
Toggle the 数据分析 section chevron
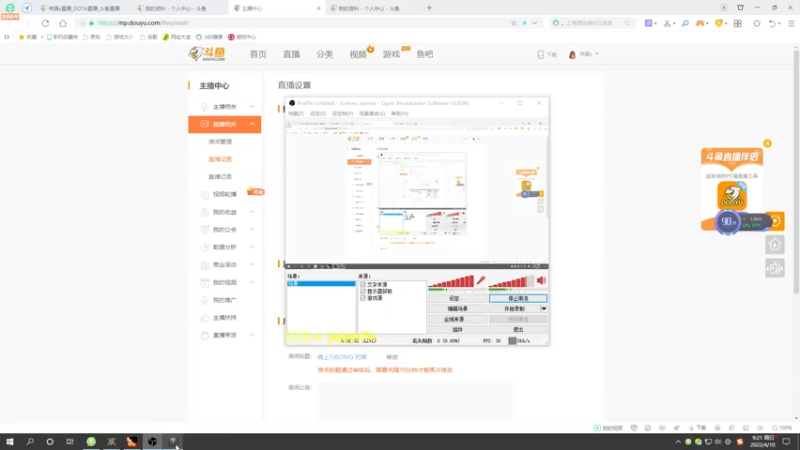tap(252, 247)
